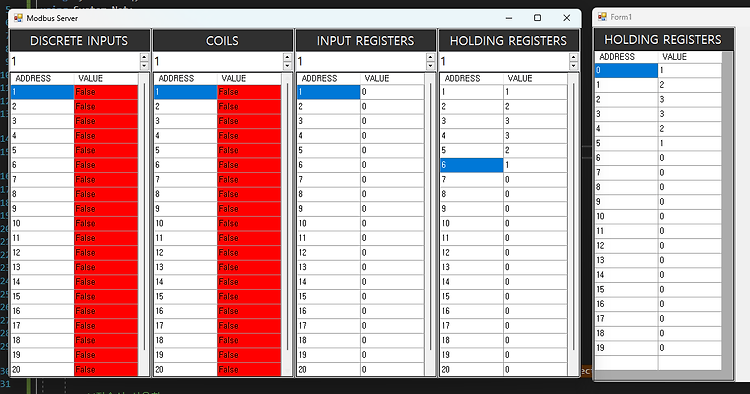This screenshot has width=750, height=394.
Task: Click the Coils start address field
Action: [218, 61]
